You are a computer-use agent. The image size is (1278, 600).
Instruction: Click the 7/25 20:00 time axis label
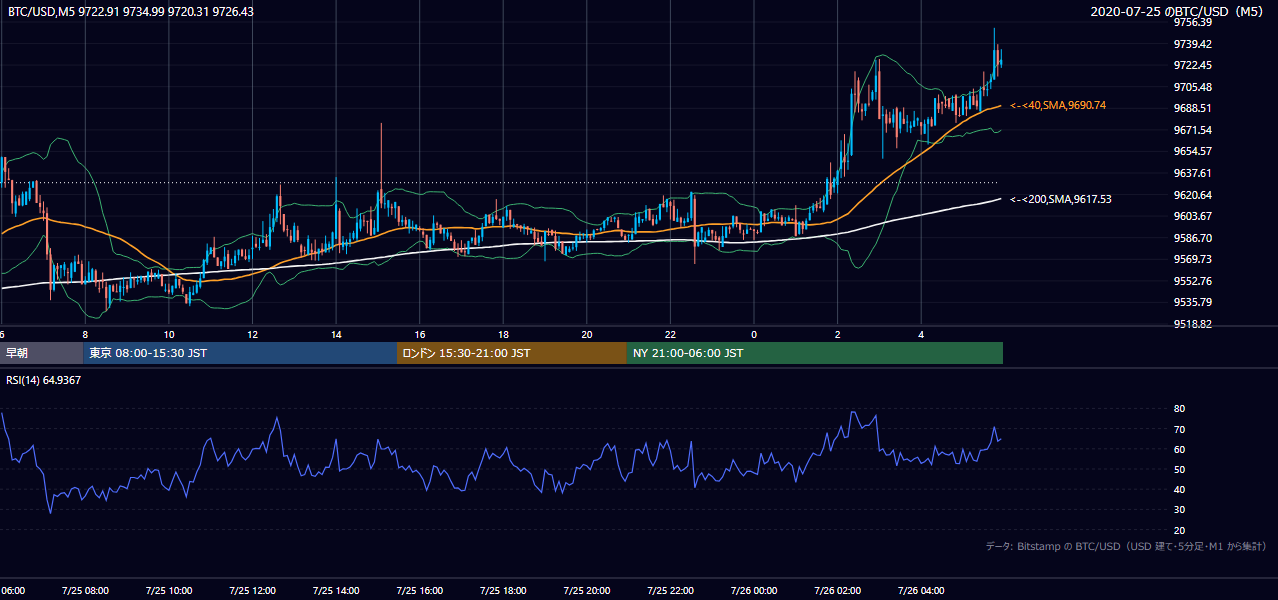click(x=586, y=590)
